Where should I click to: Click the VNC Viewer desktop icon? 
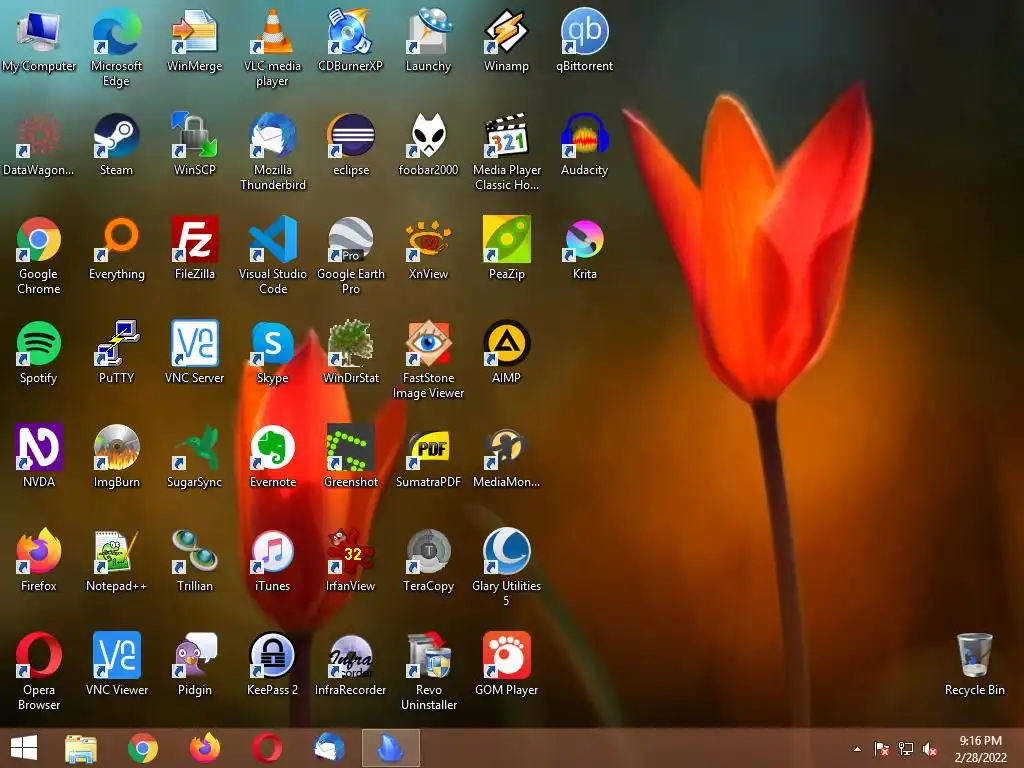116,654
